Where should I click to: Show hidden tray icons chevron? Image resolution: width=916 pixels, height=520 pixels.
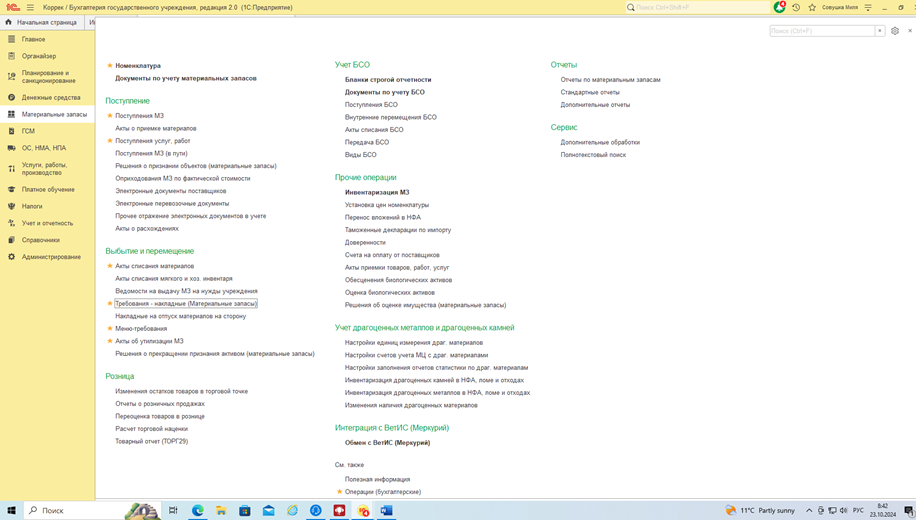pyautogui.click(x=809, y=511)
